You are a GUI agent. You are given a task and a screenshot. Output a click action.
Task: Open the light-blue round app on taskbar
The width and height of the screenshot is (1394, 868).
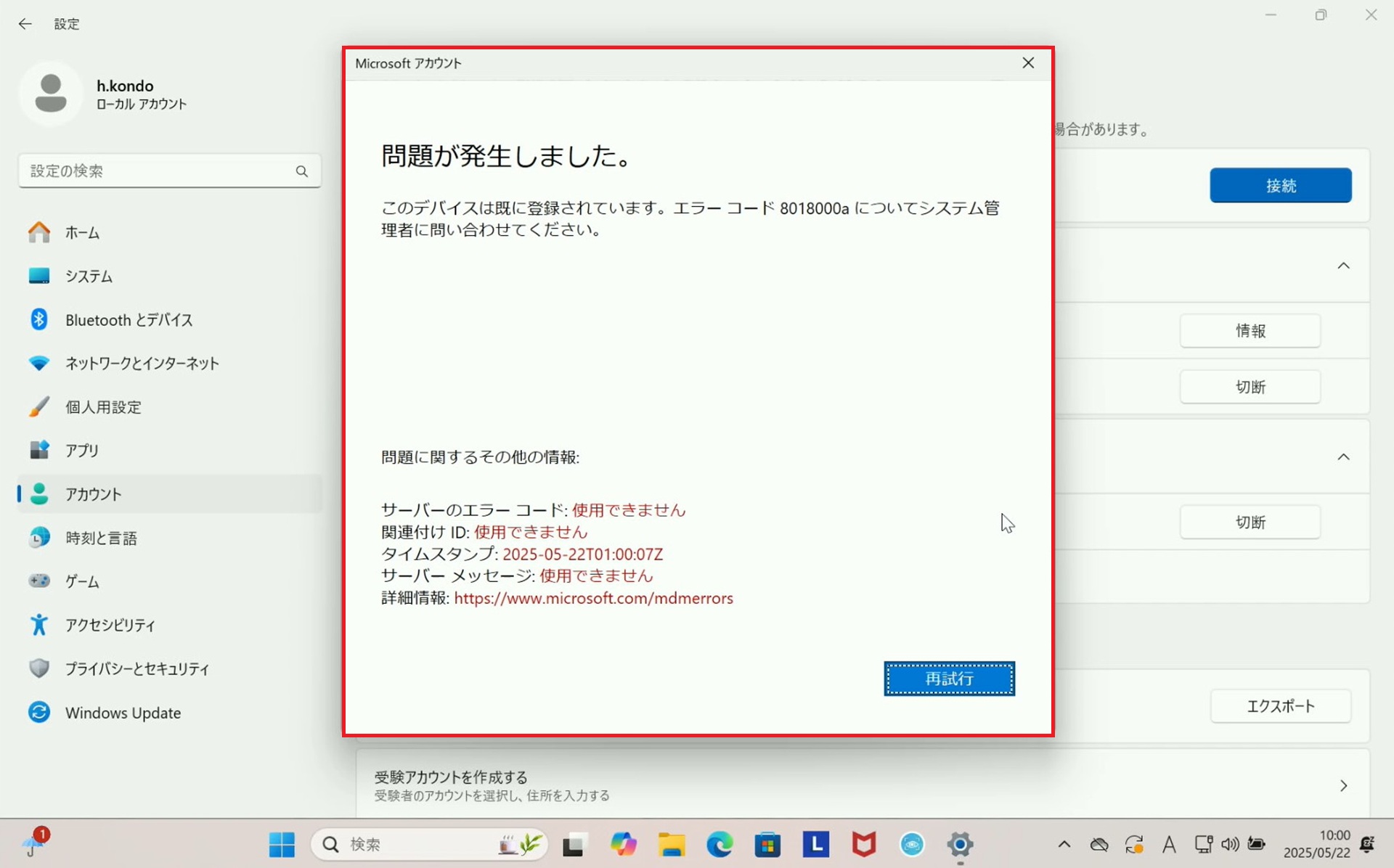pos(912,845)
